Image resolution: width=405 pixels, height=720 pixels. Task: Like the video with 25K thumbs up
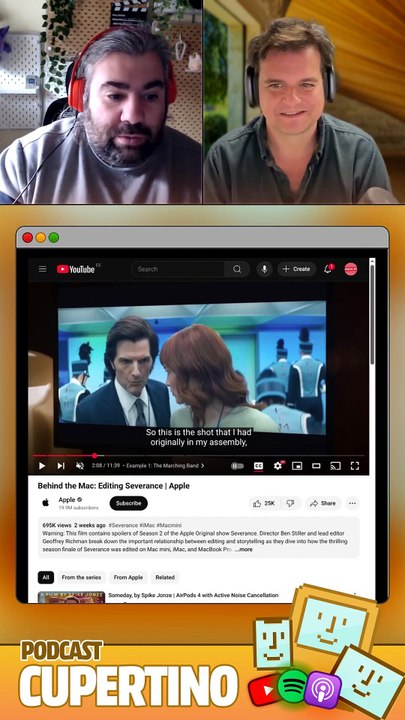(x=265, y=503)
